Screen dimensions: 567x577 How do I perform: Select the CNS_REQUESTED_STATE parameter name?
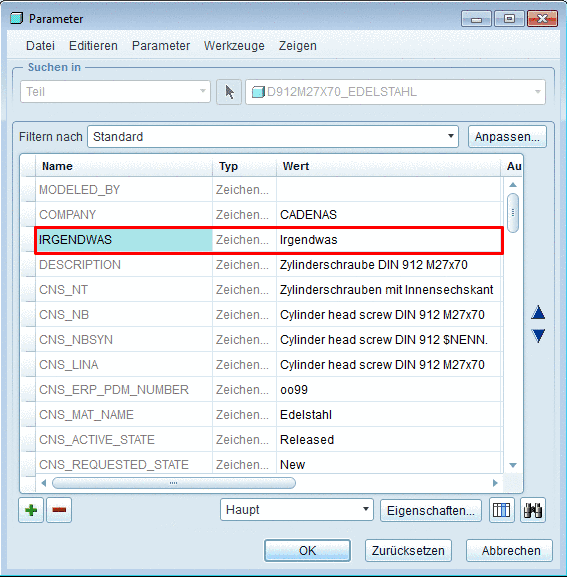coord(114,465)
